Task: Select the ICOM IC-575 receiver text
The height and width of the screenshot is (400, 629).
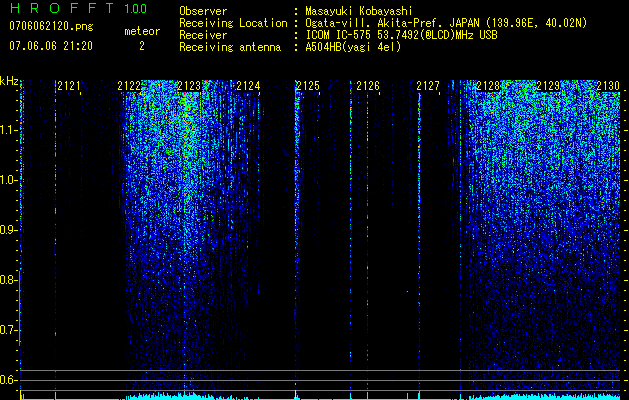Action: (x=401, y=35)
